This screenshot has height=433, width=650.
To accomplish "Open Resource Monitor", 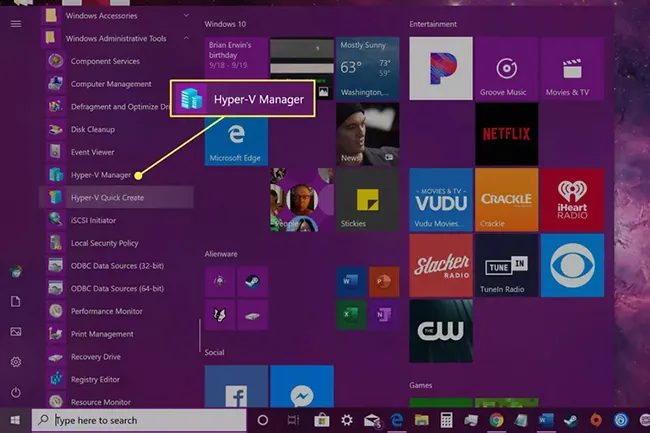I will (116, 401).
